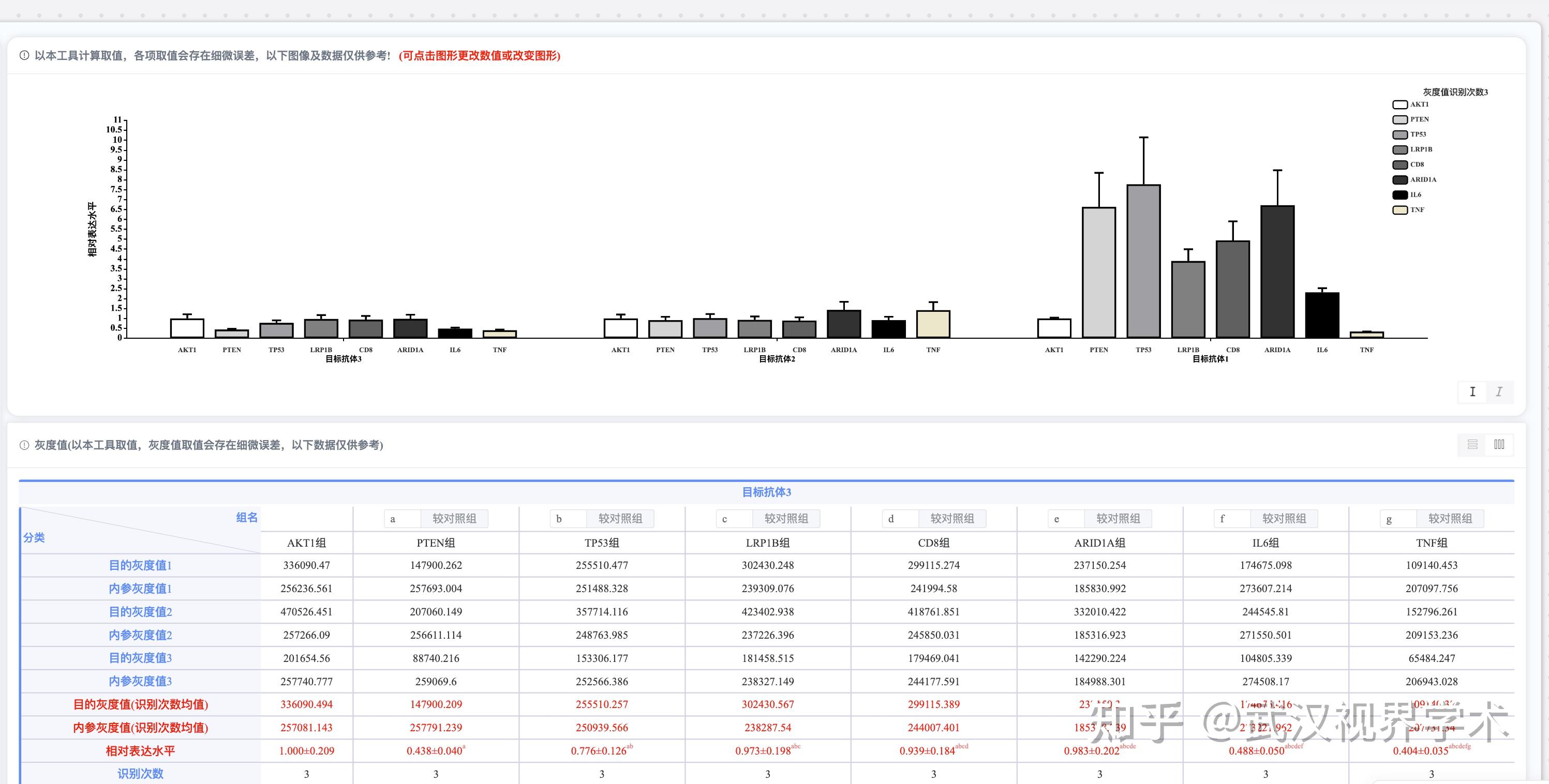The height and width of the screenshot is (784, 1549).
Task: Click the red chart-editing hint text
Action: point(479,56)
